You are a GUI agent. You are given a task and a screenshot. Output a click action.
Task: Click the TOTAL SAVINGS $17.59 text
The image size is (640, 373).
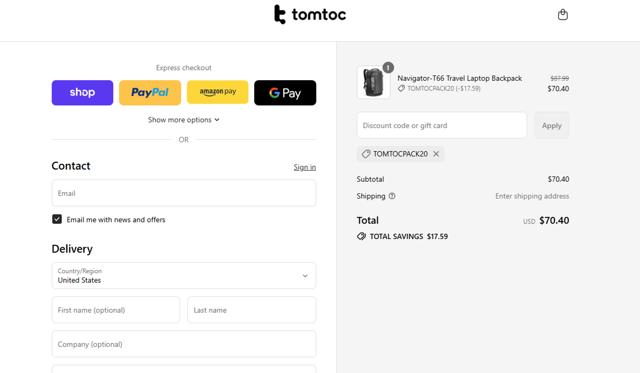point(409,236)
